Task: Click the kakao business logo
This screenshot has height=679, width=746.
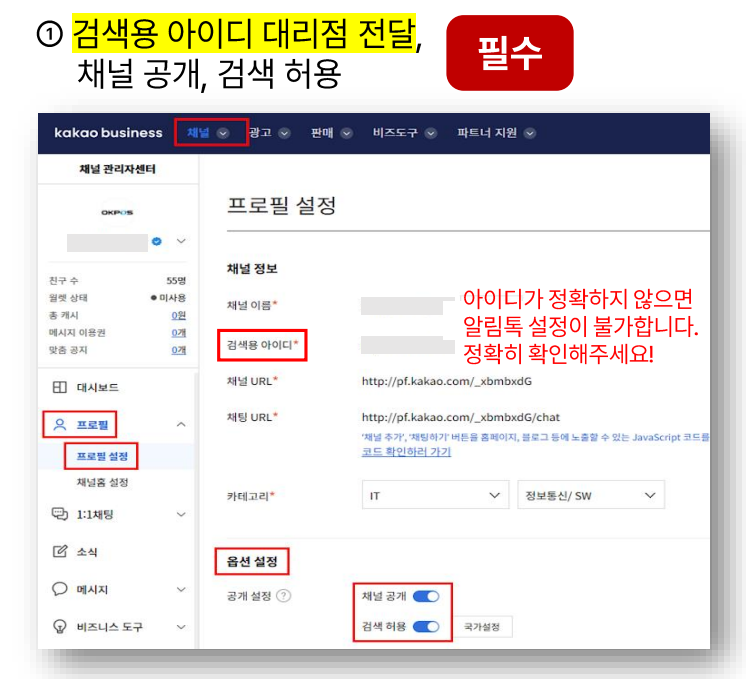Action: click(x=107, y=133)
